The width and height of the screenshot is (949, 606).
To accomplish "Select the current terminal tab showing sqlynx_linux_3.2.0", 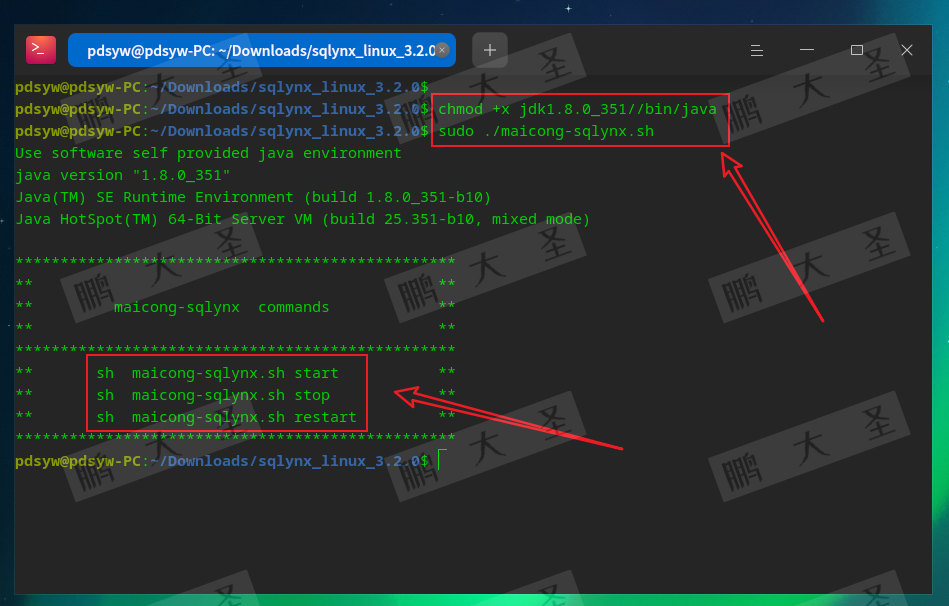I will [x=250, y=48].
